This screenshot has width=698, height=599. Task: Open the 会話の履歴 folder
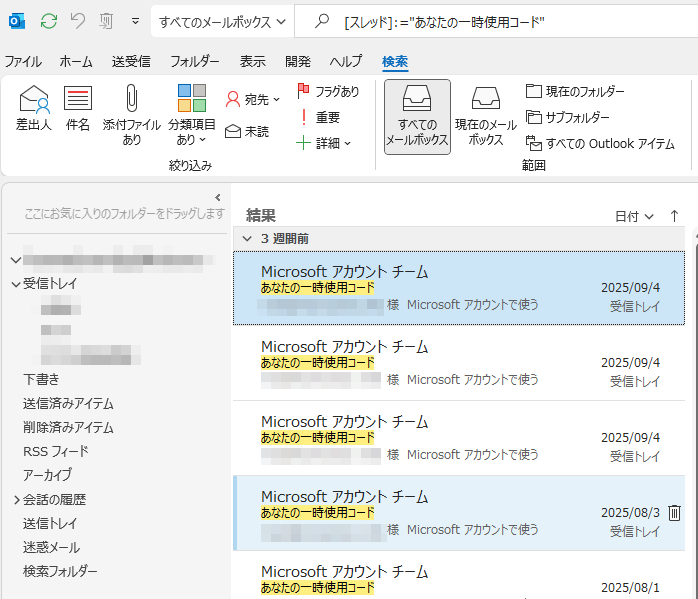(x=54, y=499)
